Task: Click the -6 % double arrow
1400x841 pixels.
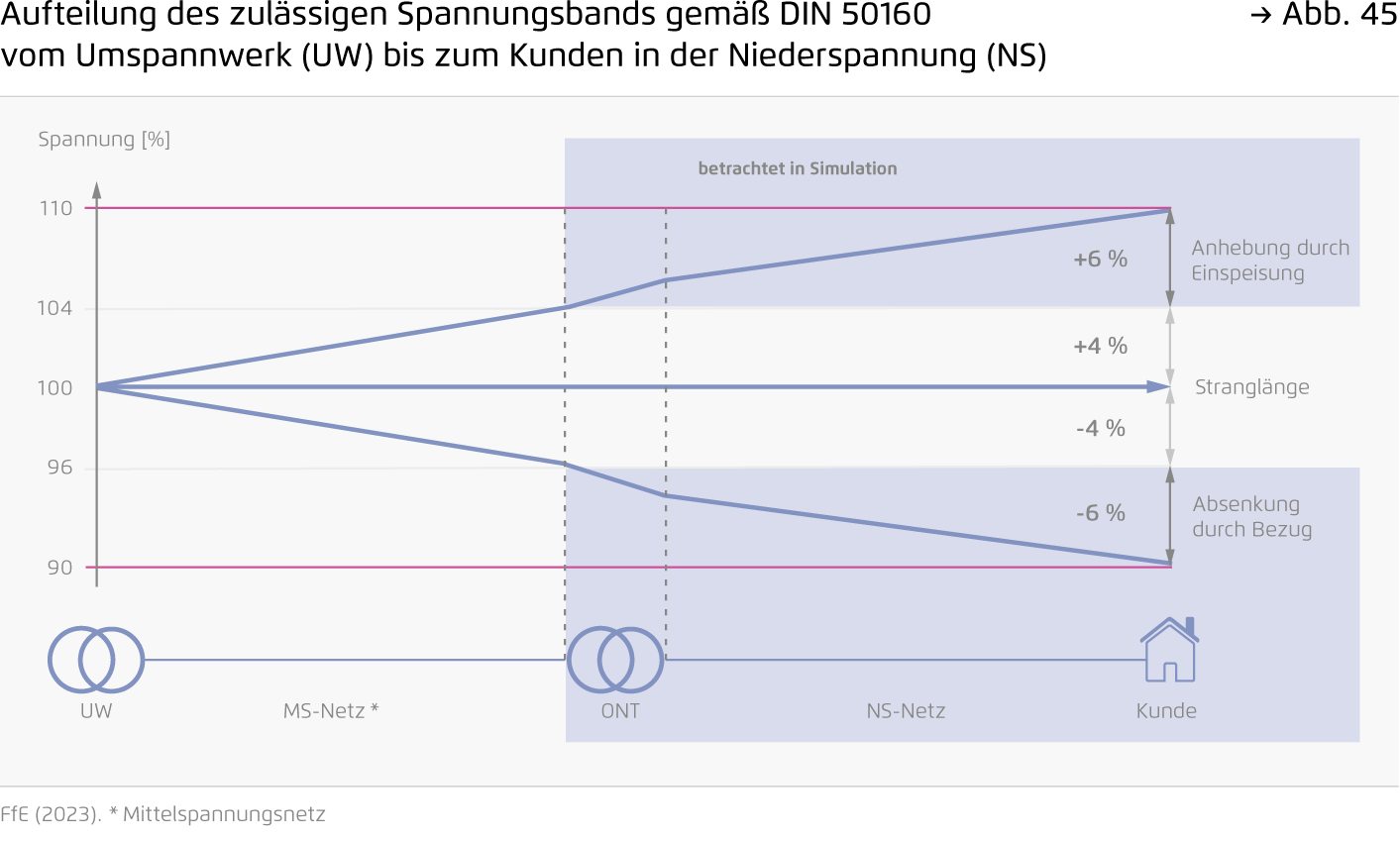Action: tap(1170, 516)
